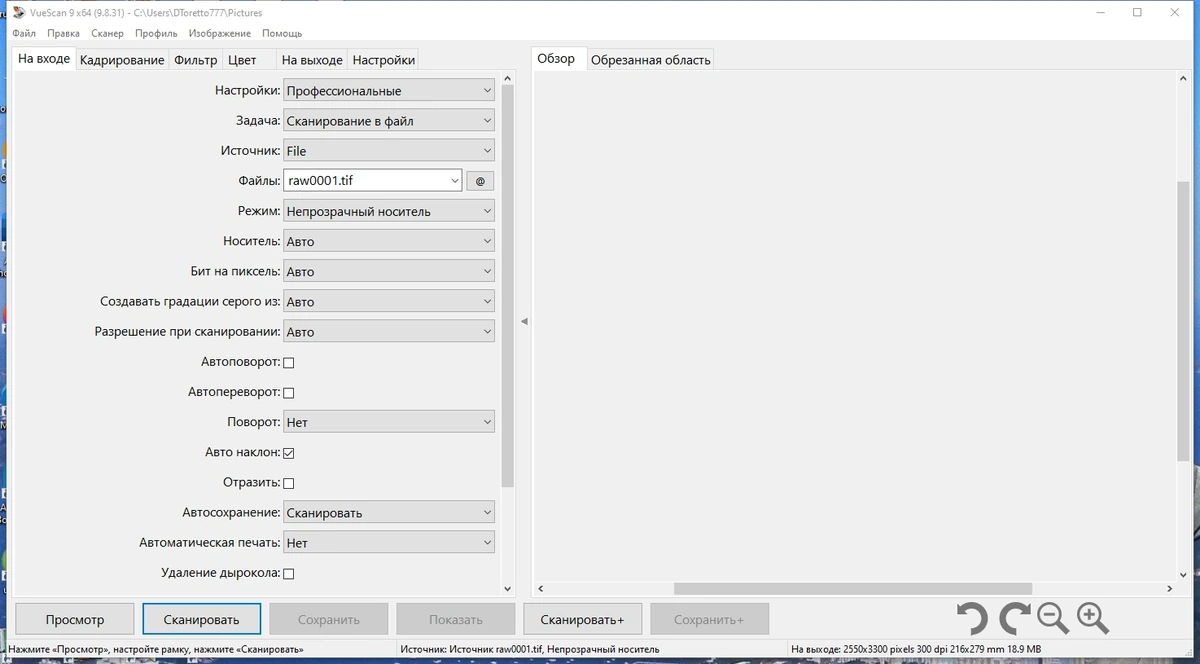
Task: Switch to the Кадрирование tab
Action: [x=122, y=60]
